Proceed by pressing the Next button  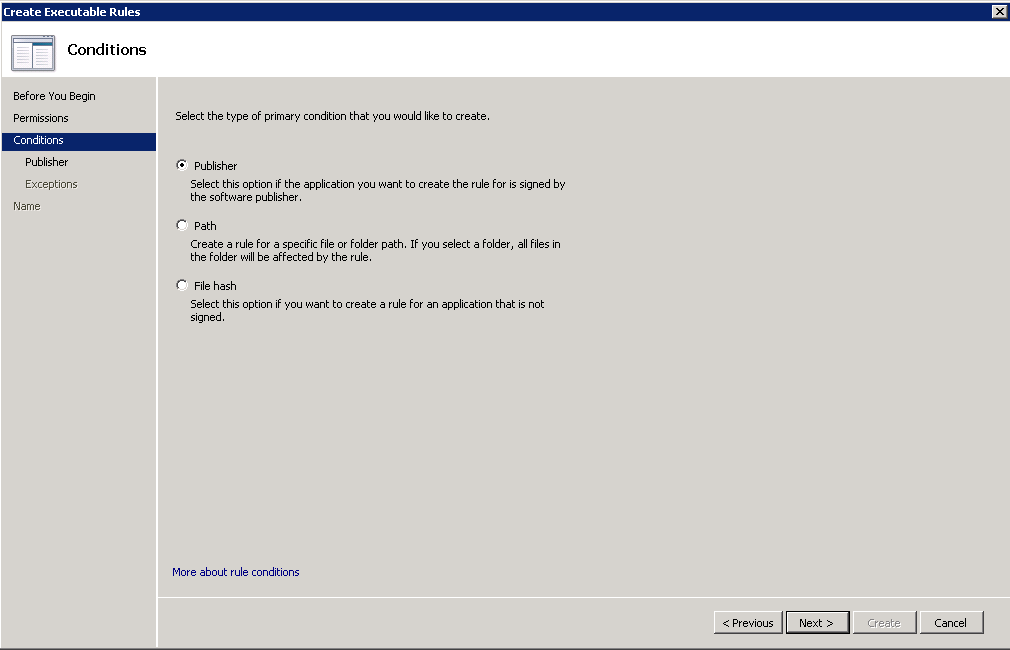click(x=816, y=623)
